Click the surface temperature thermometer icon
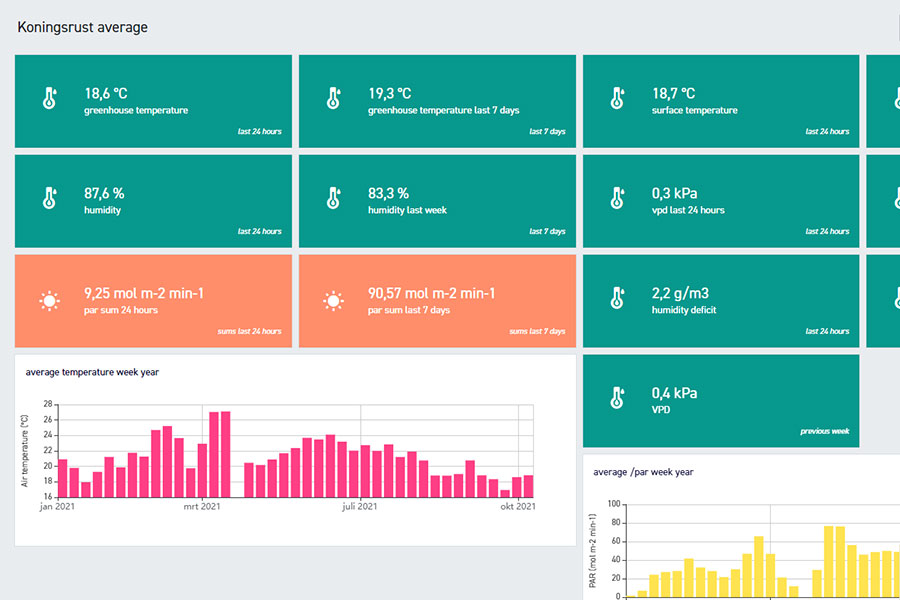The height and width of the screenshot is (600, 900). (x=617, y=99)
